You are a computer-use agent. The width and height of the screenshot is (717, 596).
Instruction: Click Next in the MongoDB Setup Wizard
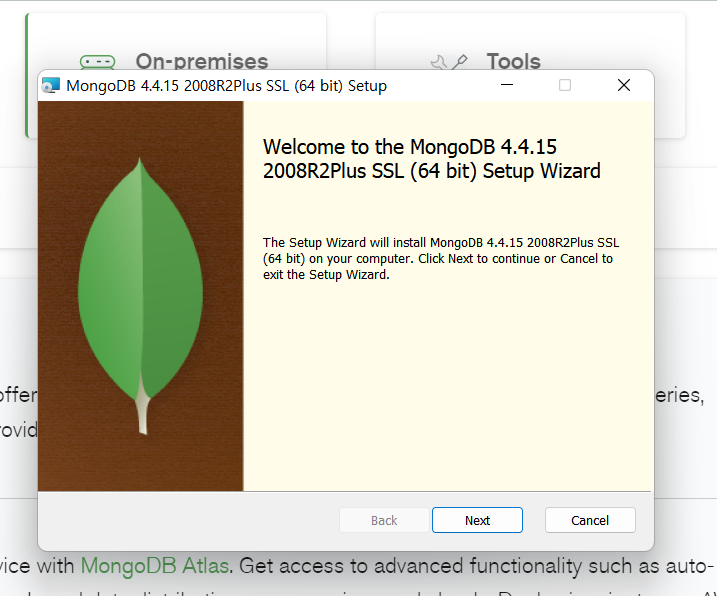pos(477,520)
